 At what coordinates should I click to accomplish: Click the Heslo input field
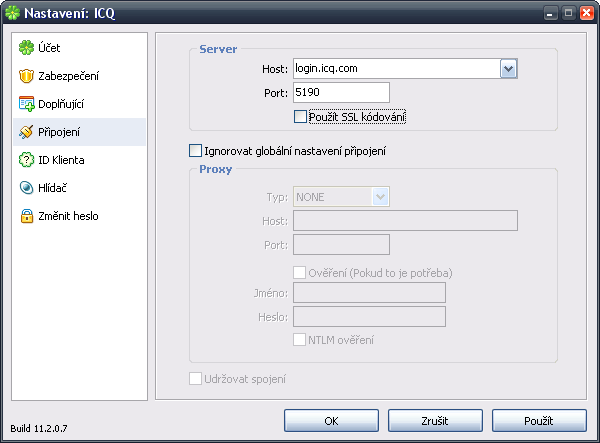(369, 316)
